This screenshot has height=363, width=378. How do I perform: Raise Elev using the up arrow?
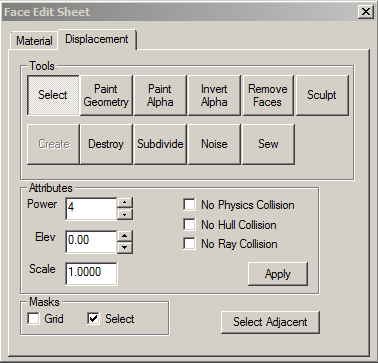[125, 236]
